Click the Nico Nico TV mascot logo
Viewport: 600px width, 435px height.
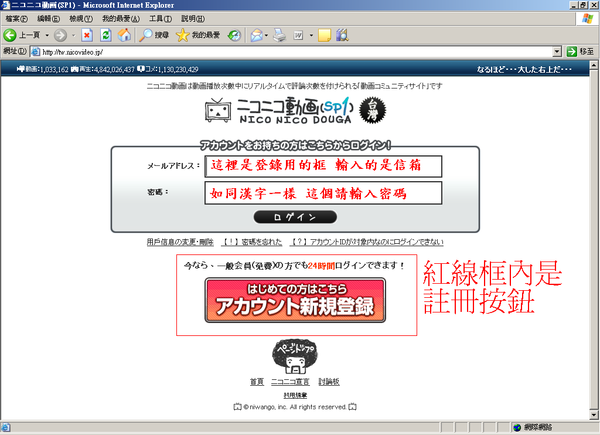click(218, 110)
